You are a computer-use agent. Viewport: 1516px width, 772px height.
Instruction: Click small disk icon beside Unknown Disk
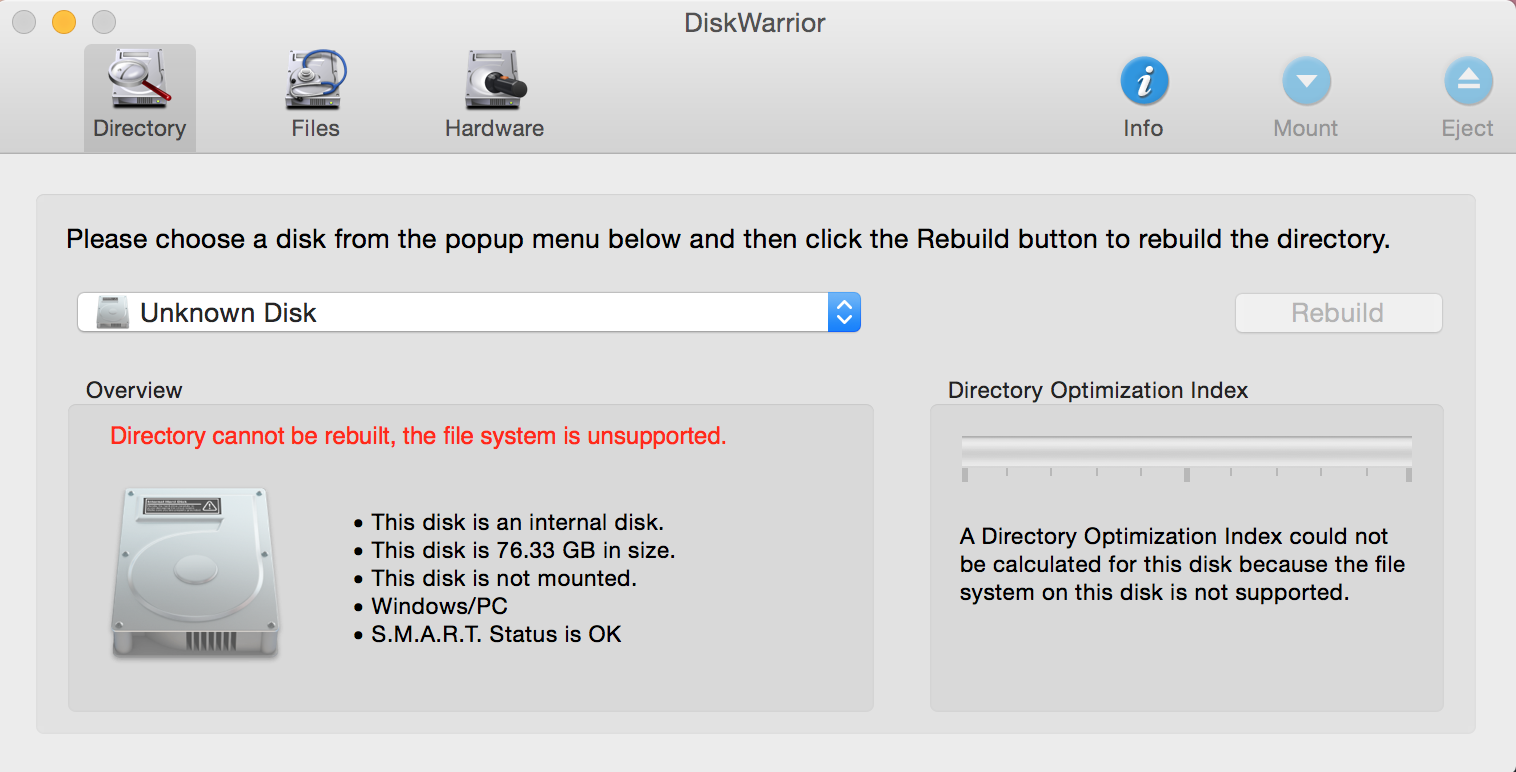pyautogui.click(x=112, y=313)
